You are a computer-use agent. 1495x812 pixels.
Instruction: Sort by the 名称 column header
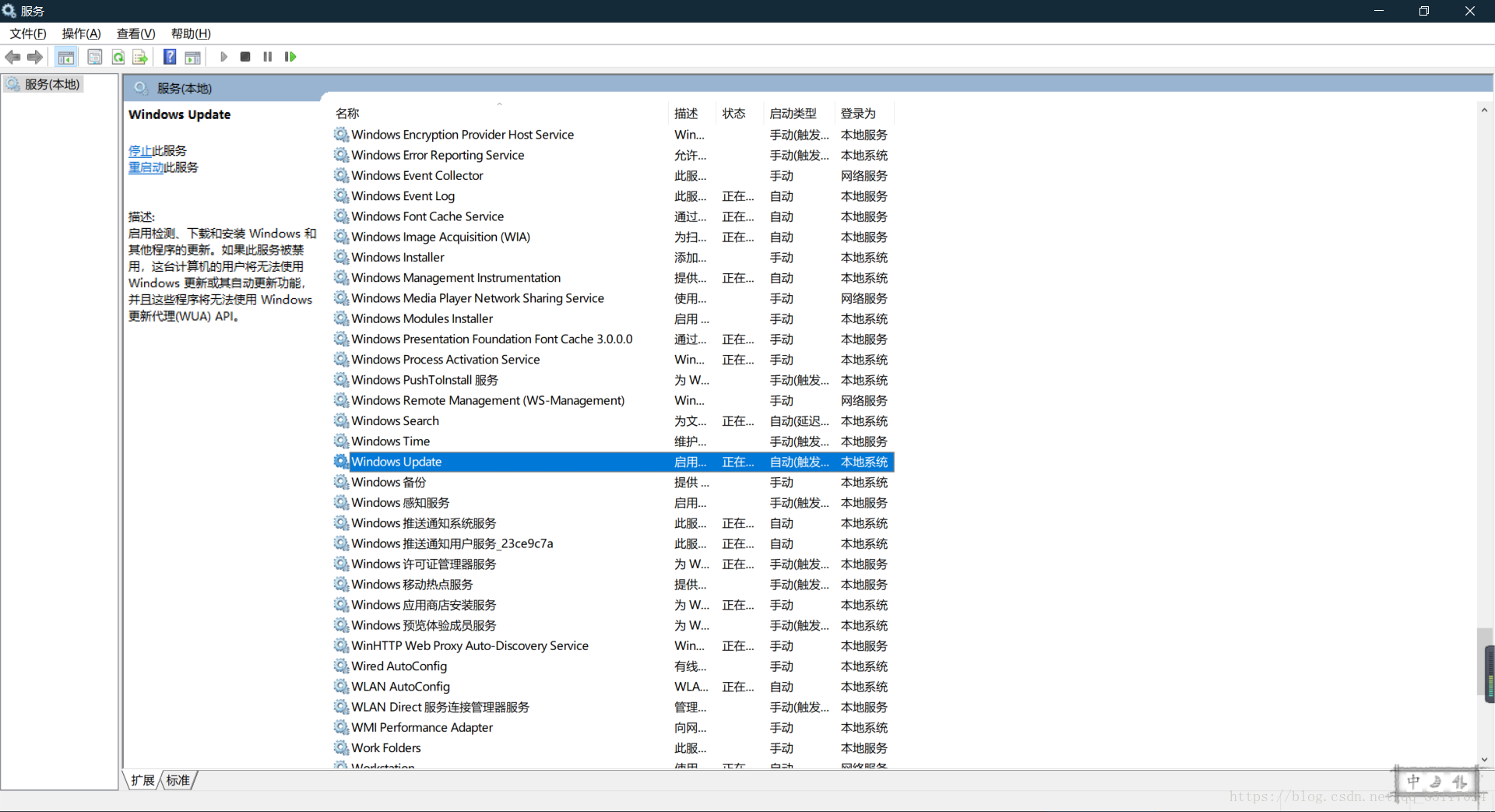498,114
